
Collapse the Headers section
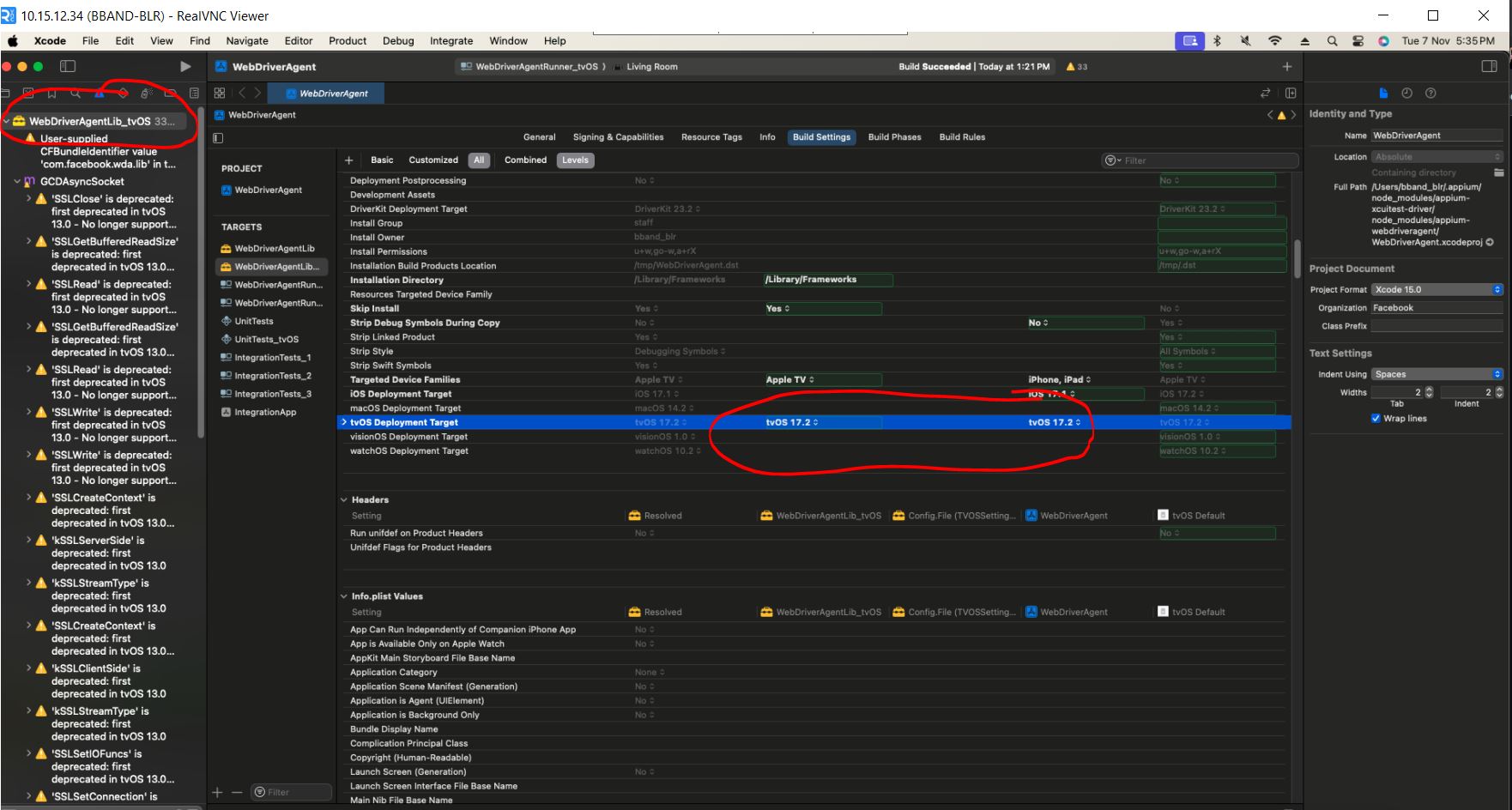pos(345,500)
